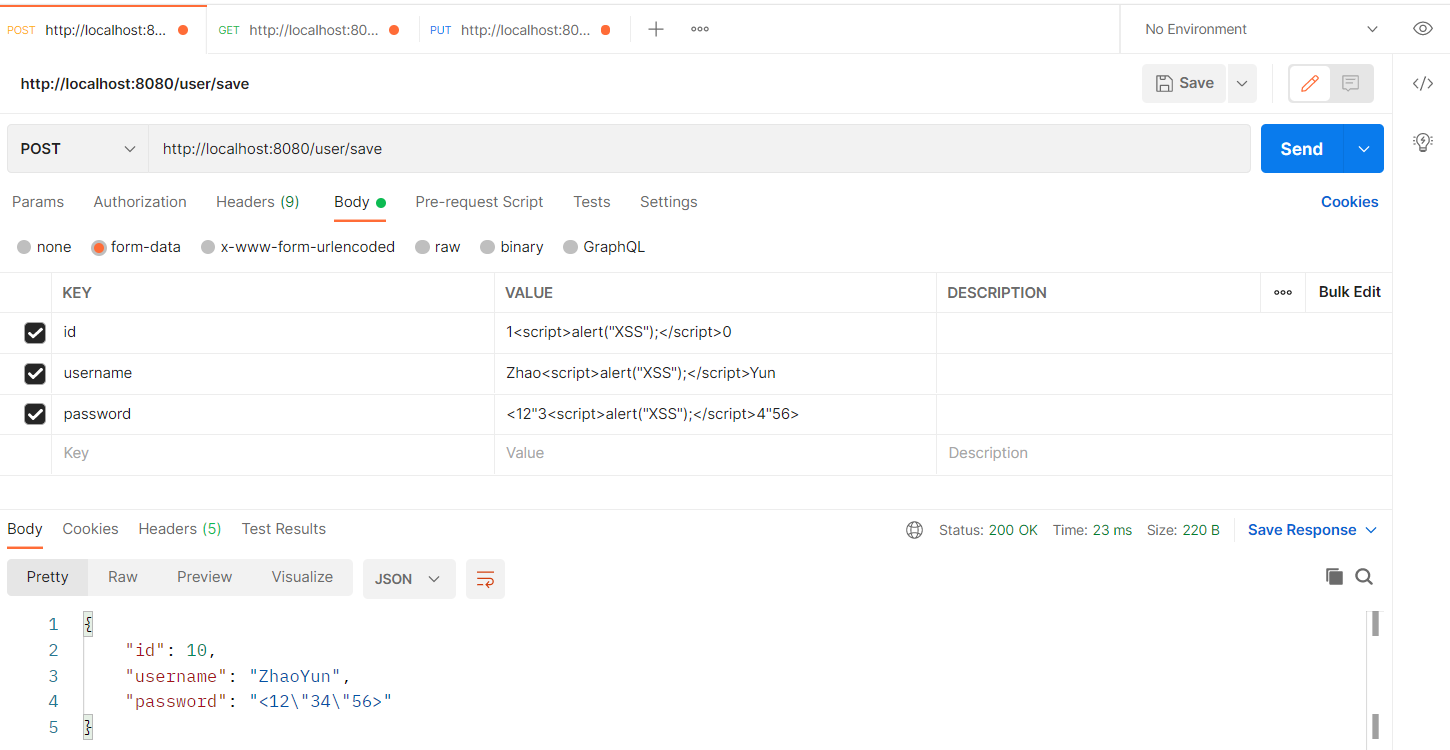1450x750 pixels.
Task: Switch to the GET request tab
Action: coord(312,30)
